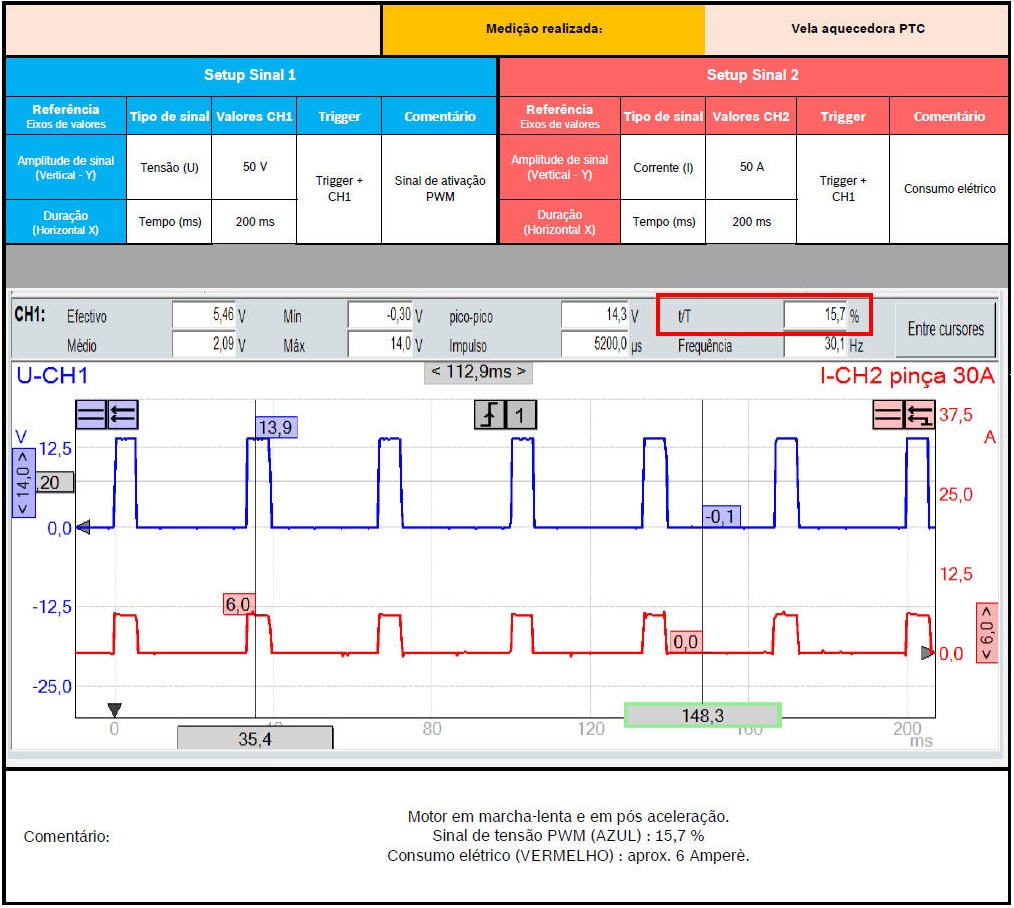
Task: Select the second cursor label 148,3
Action: coord(702,715)
